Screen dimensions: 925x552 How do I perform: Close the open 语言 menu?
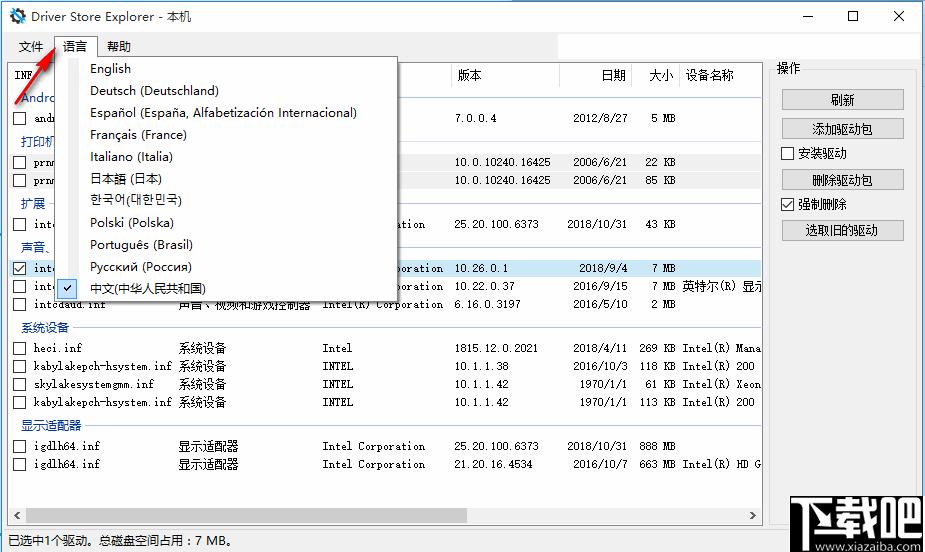[75, 47]
